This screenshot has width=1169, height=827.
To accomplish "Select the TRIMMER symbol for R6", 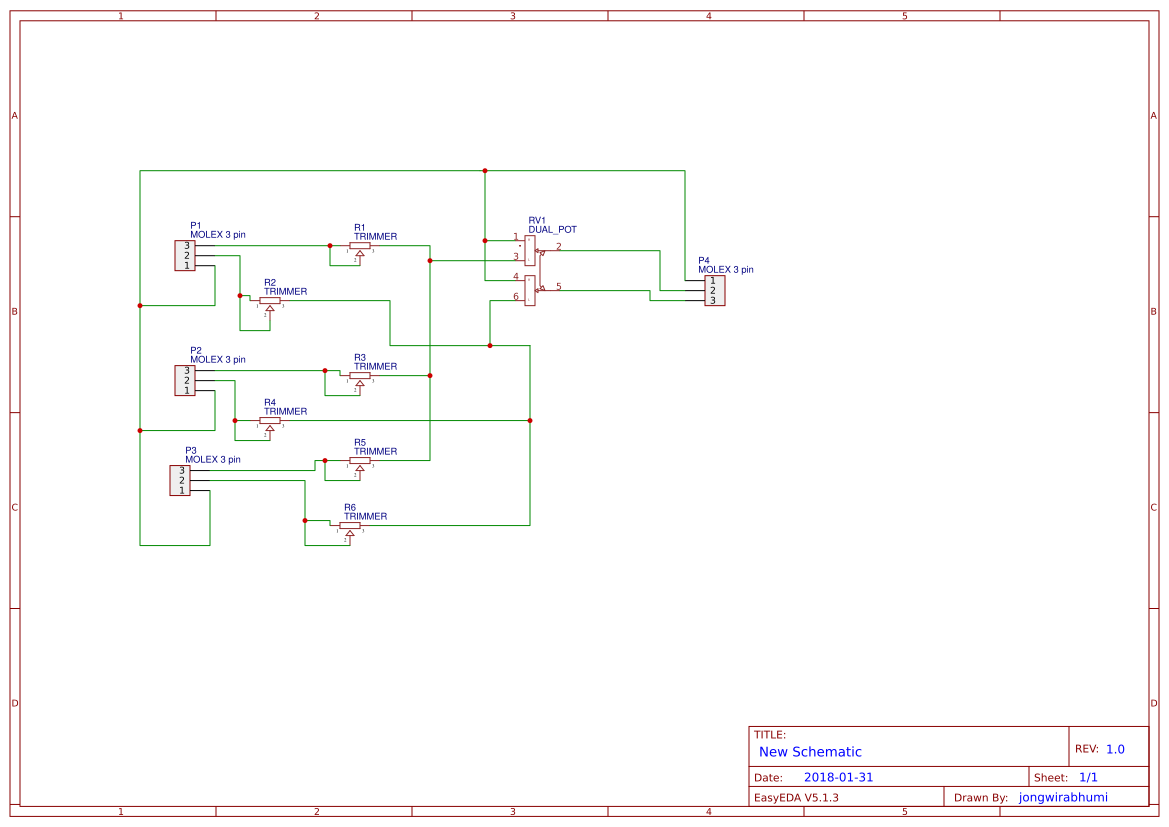I will (x=349, y=524).
